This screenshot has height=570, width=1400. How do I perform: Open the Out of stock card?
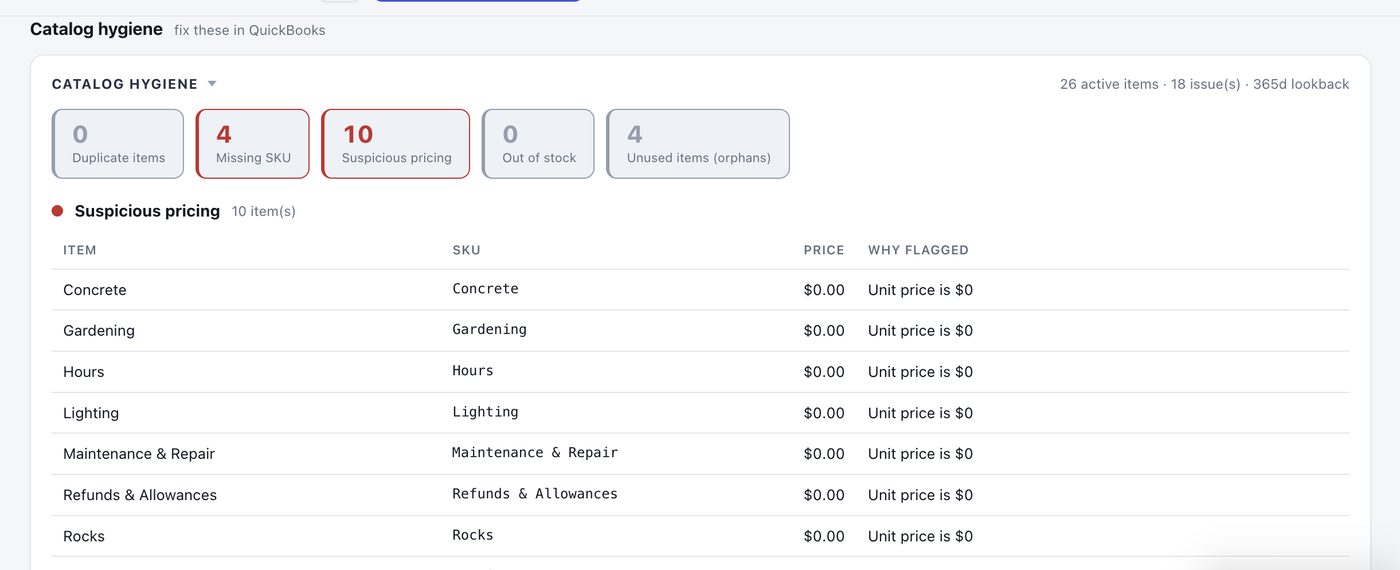(538, 144)
